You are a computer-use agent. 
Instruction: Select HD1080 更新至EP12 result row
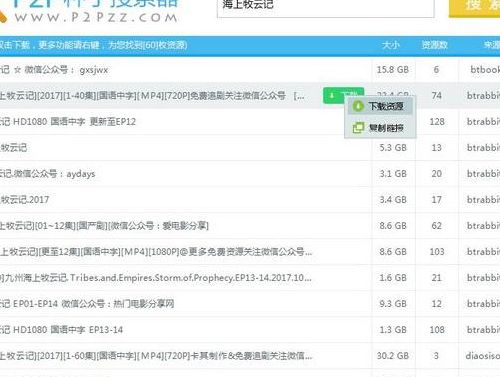[250, 122]
